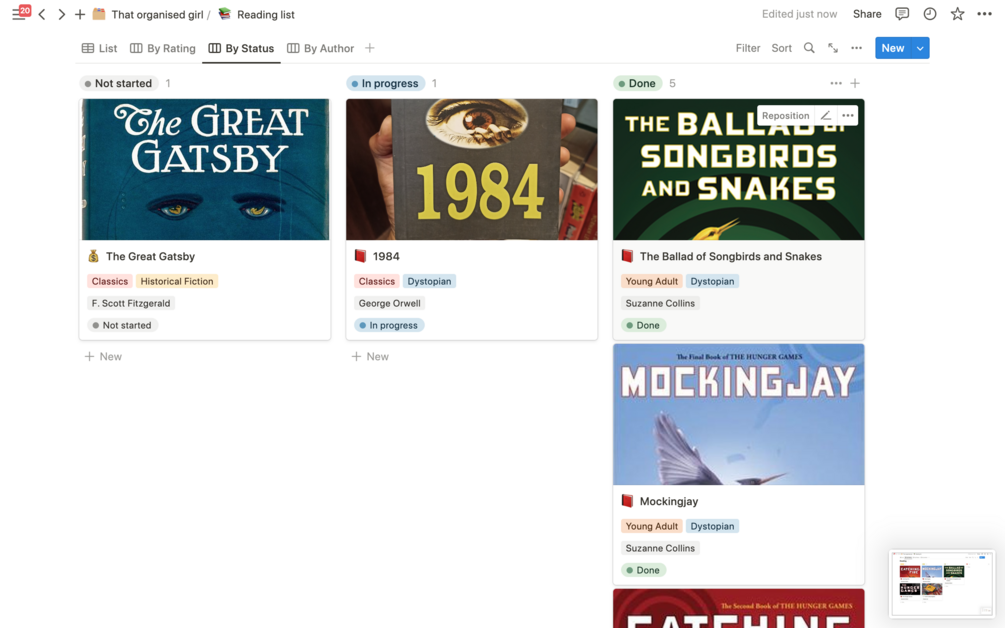The image size is (1005, 628).
Task: Click money bag icon on Gatsby card
Action: pyautogui.click(x=94, y=256)
